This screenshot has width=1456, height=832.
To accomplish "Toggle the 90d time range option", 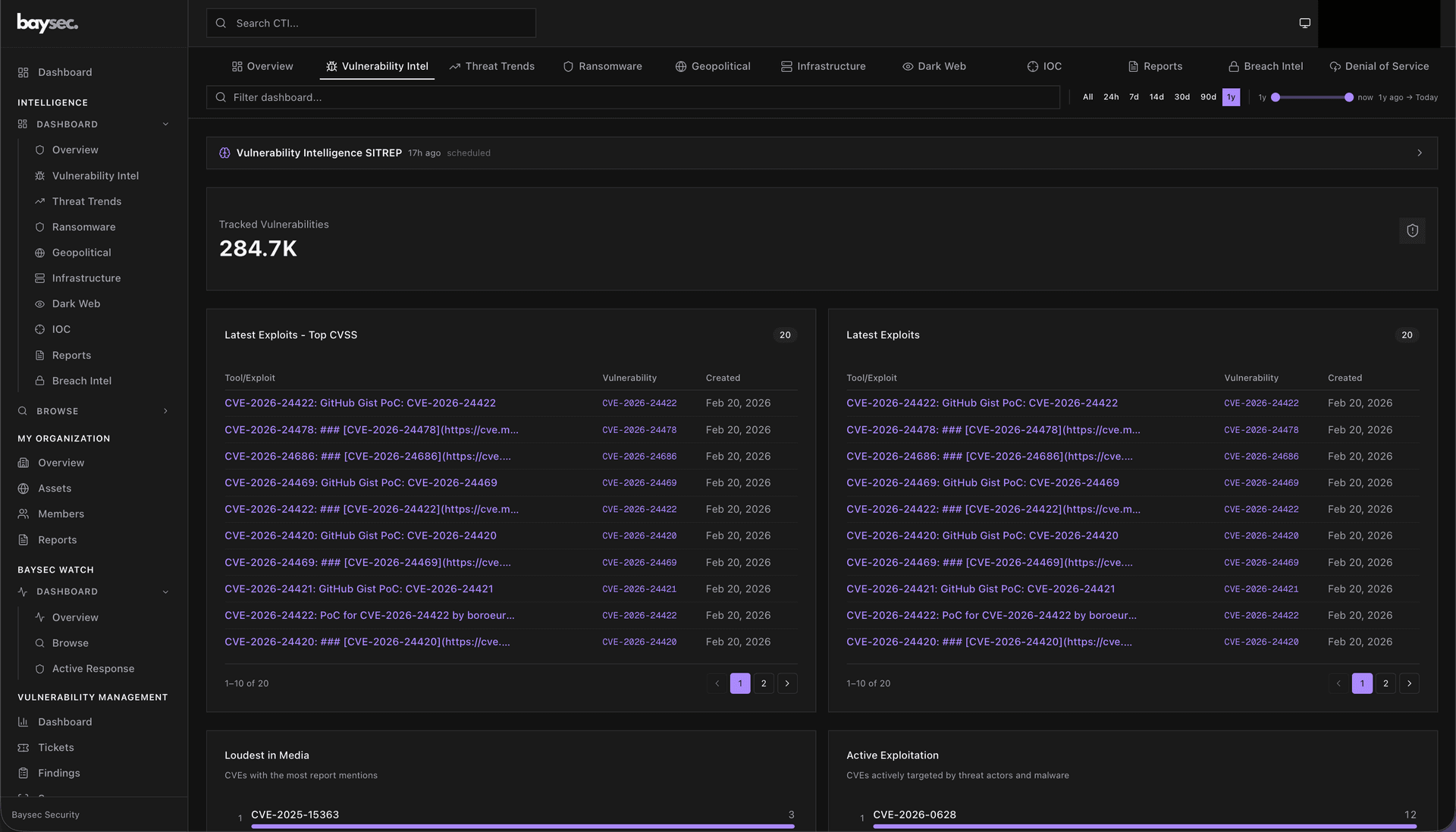I will (1207, 97).
